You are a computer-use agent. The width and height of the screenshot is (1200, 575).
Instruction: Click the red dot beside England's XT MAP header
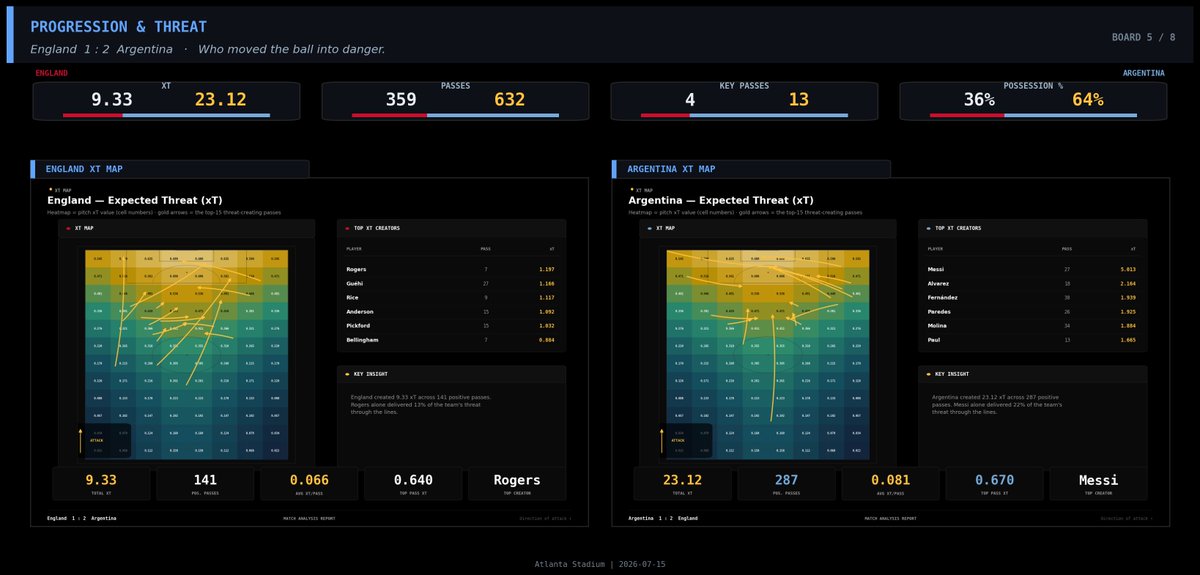67,228
